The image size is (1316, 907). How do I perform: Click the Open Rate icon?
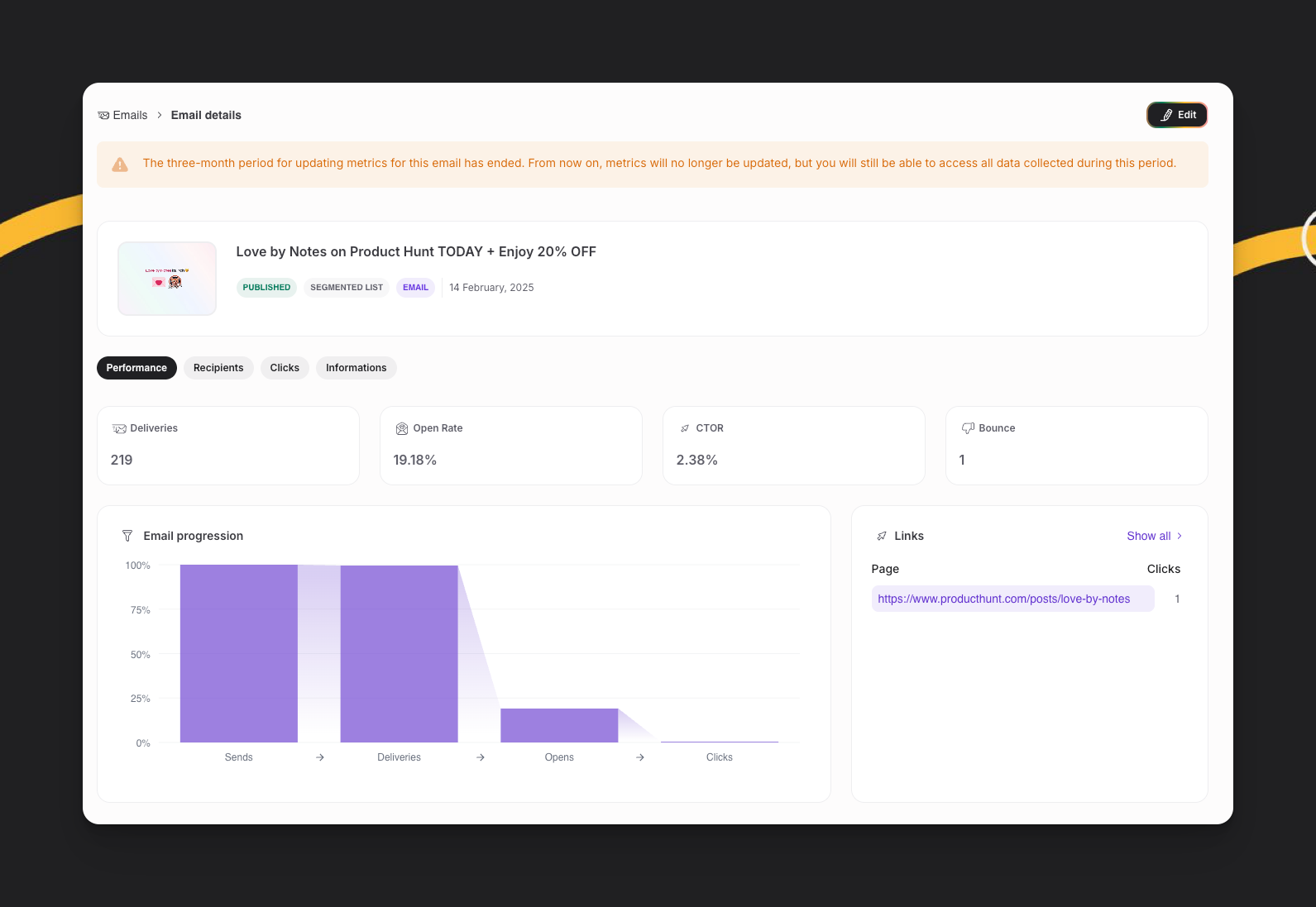(x=402, y=428)
